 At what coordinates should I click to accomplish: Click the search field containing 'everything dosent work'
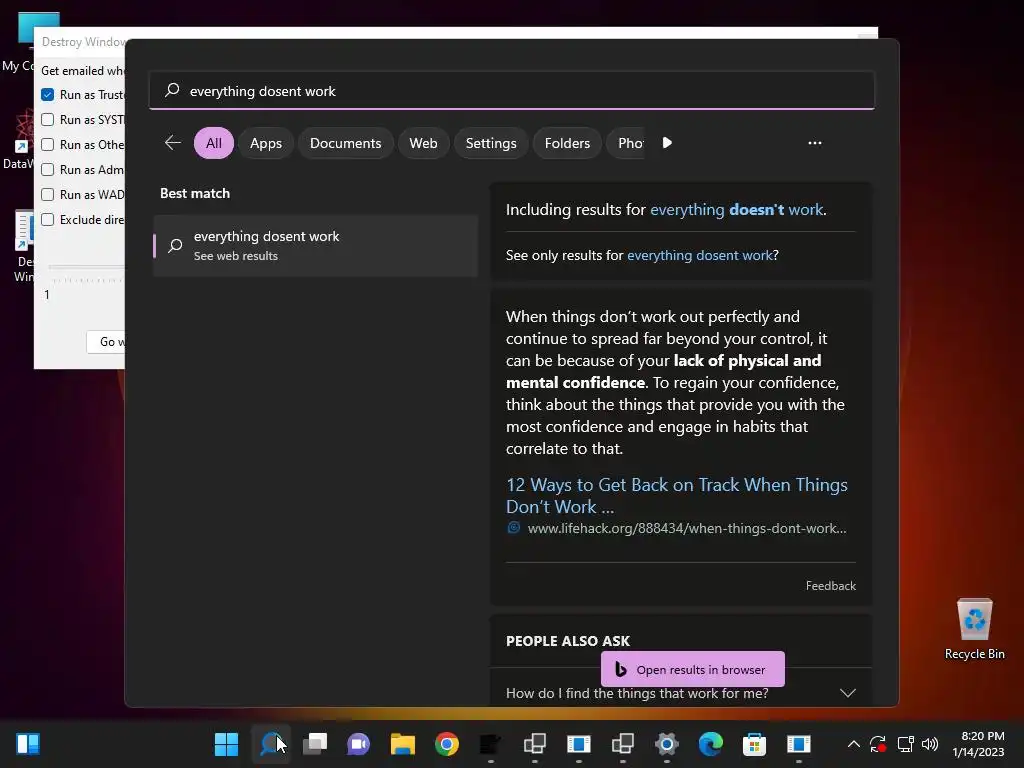pos(511,90)
